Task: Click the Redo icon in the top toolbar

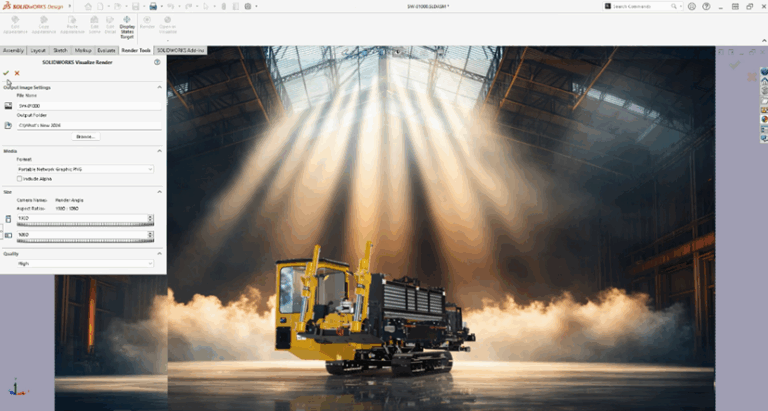Action: pos(189,6)
